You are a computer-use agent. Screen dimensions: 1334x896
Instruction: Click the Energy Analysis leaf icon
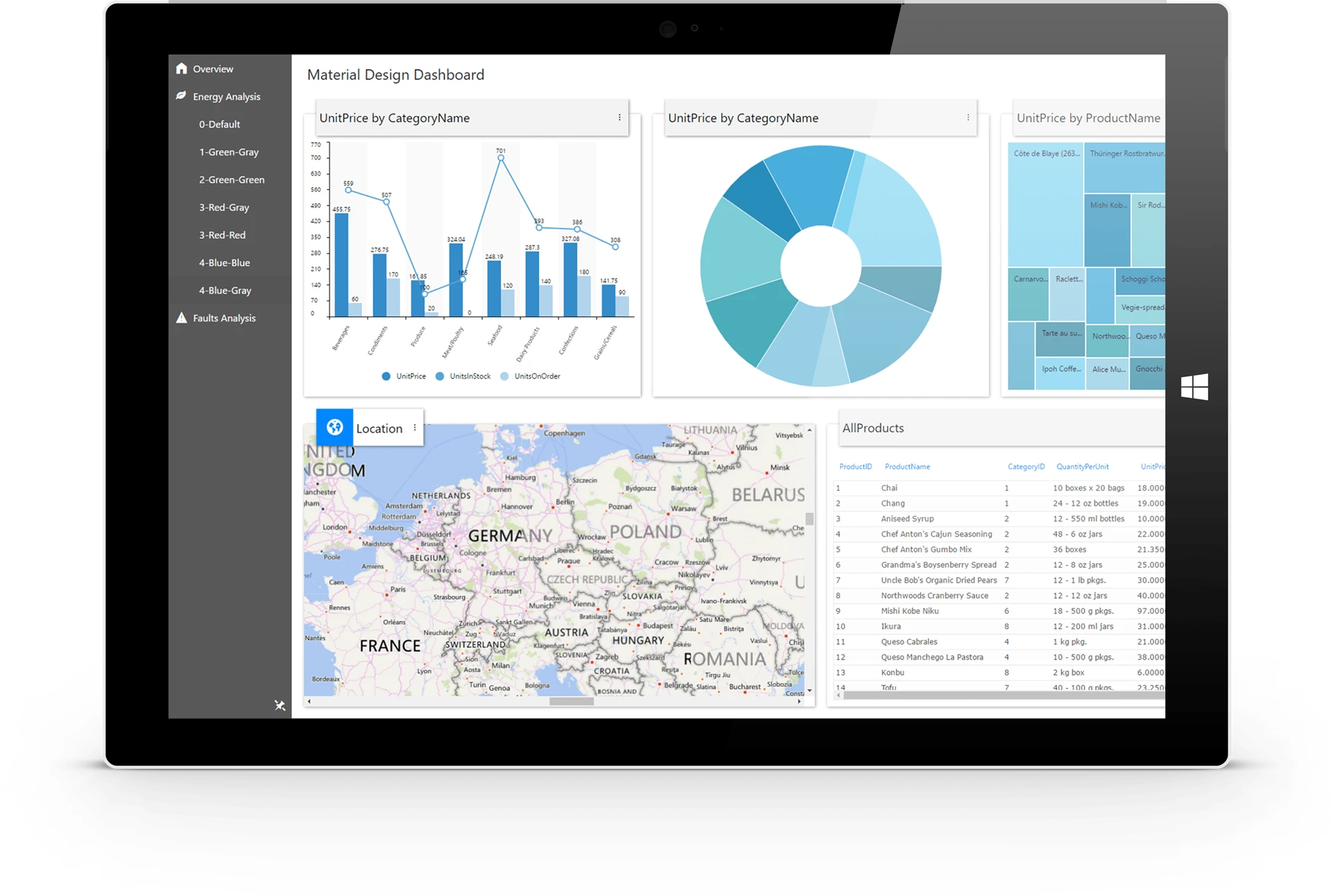click(x=181, y=96)
